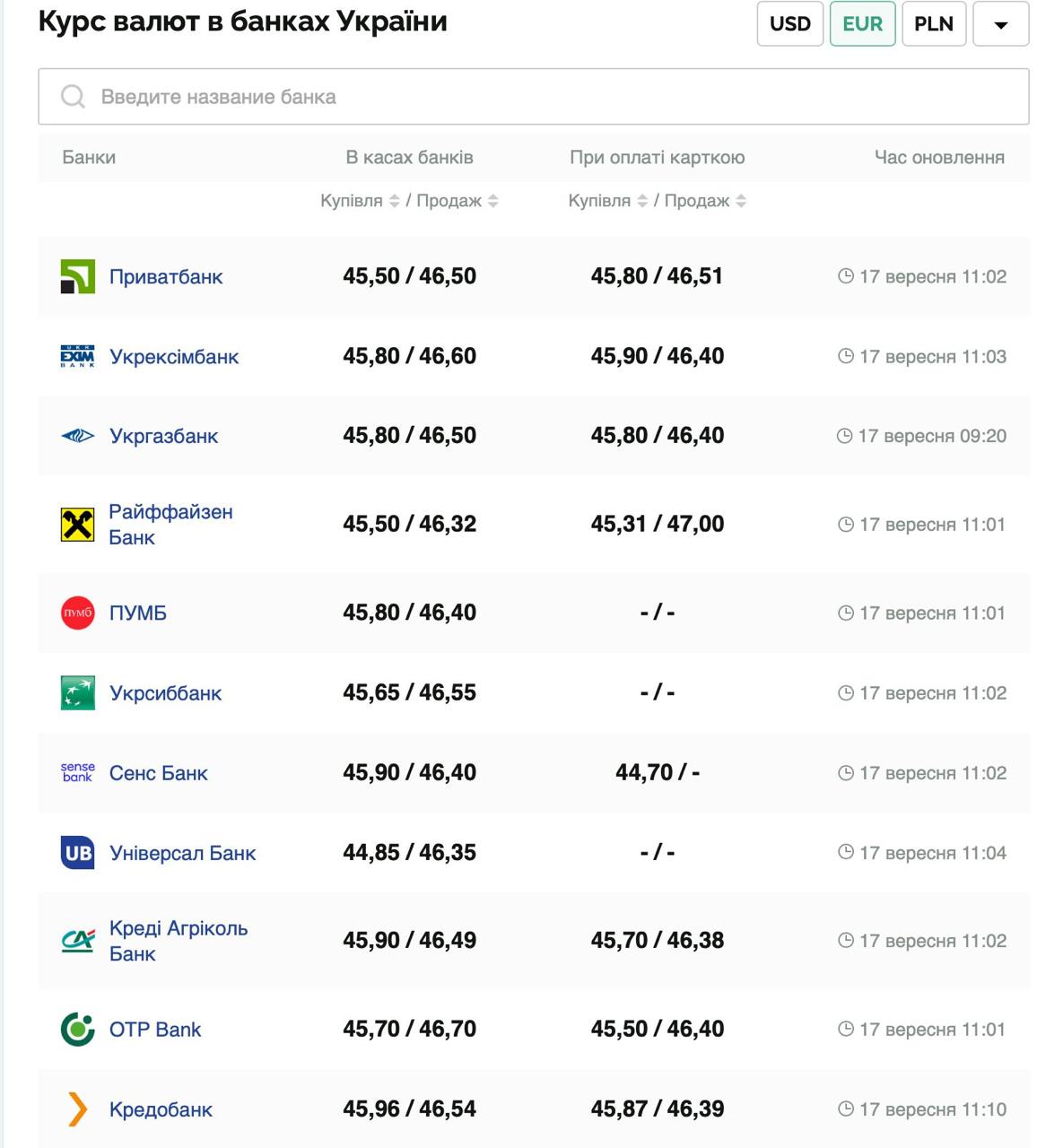This screenshot has height=1148, width=1037.
Task: Click the Укрексімбанк EXIM logo icon
Action: [77, 356]
